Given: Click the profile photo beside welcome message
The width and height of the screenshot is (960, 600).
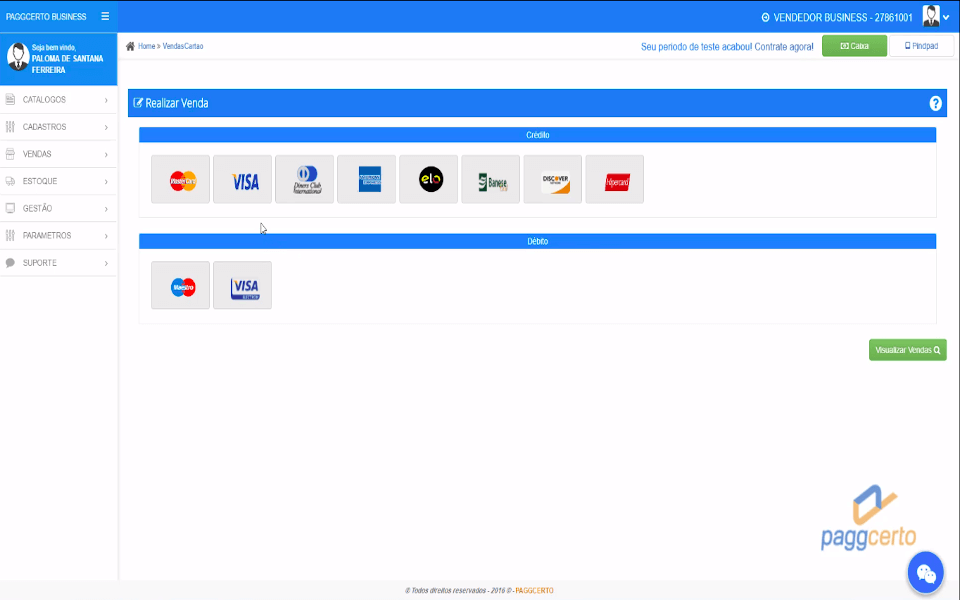Looking at the screenshot, I should tap(18, 58).
